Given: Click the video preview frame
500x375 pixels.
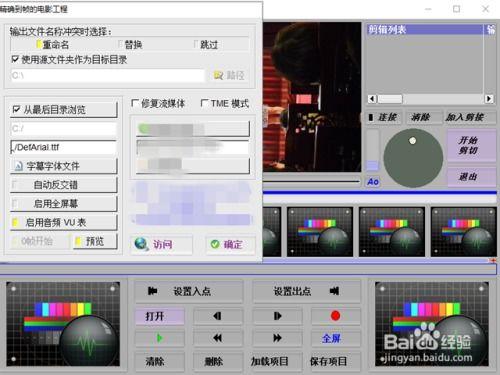Looking at the screenshot, I should (x=312, y=97).
